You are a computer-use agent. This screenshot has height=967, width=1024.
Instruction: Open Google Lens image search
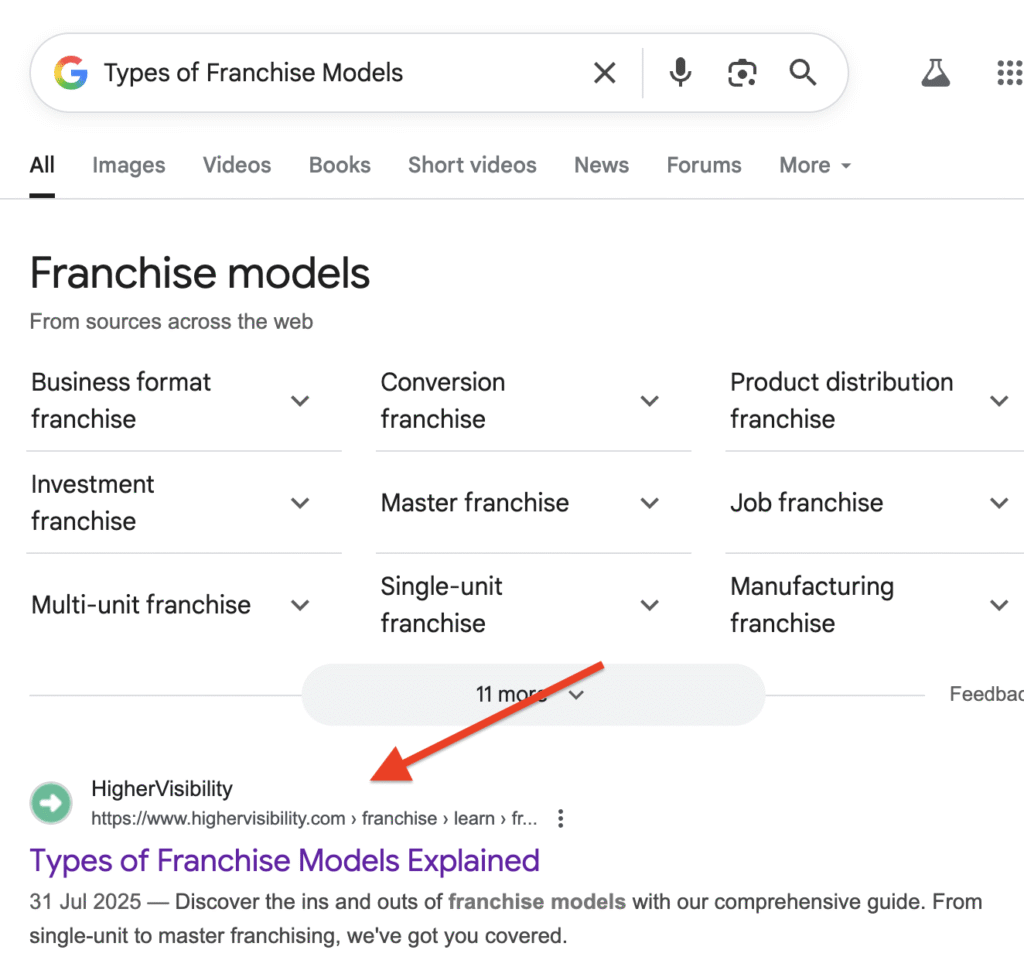[742, 73]
